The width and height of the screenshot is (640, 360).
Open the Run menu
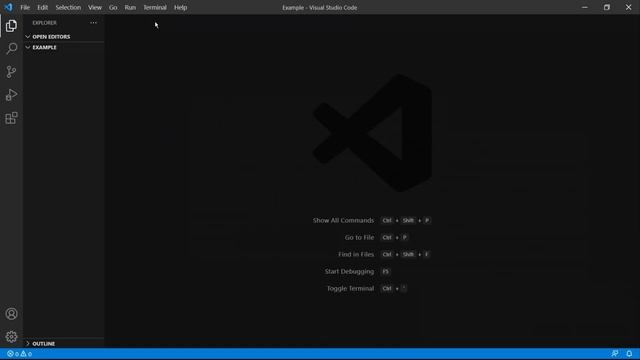[130, 7]
